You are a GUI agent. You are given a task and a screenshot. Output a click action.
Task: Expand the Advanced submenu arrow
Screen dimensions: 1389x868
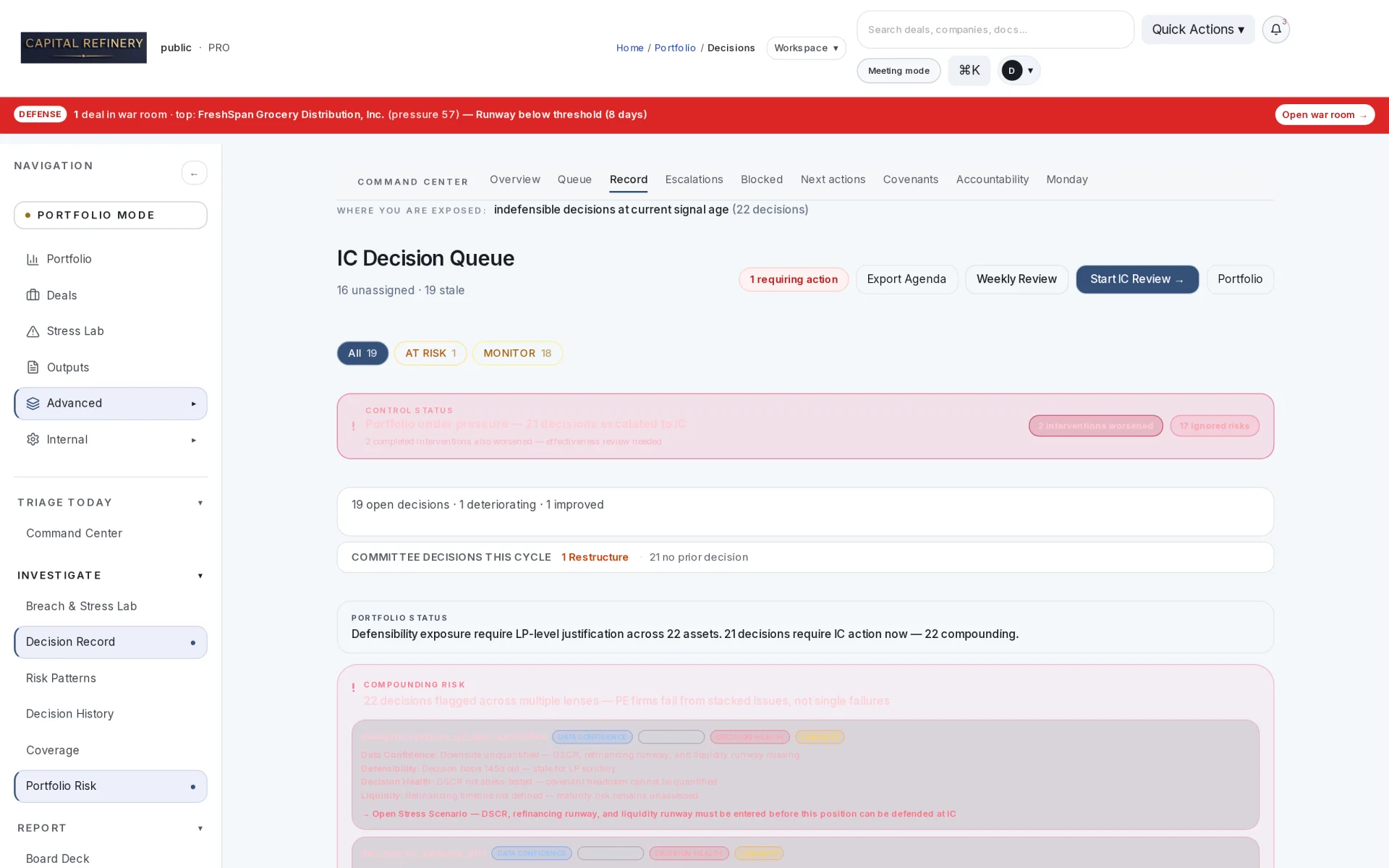(x=193, y=404)
